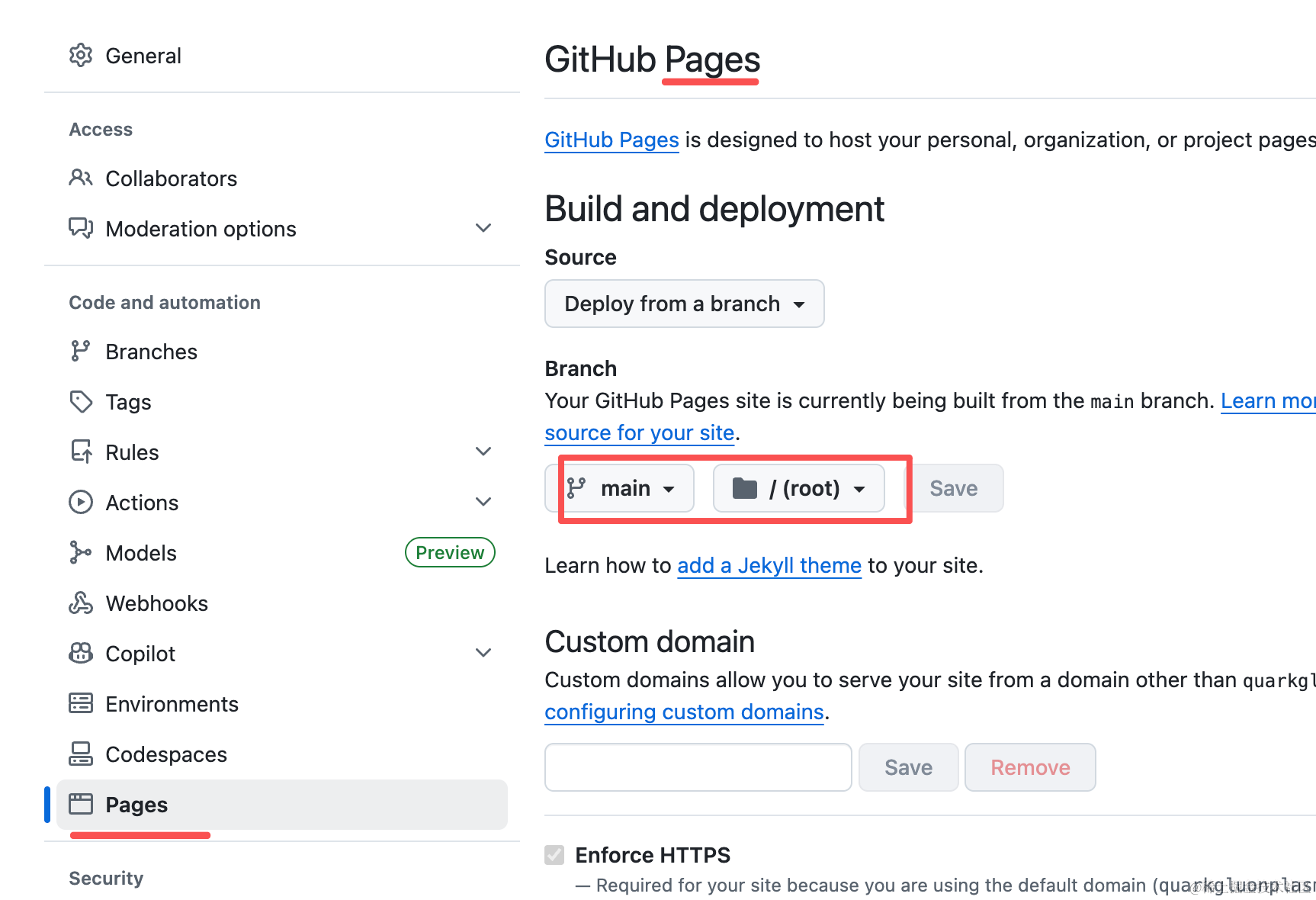1316x900 pixels.
Task: Open Environments settings
Action: tap(282, 703)
